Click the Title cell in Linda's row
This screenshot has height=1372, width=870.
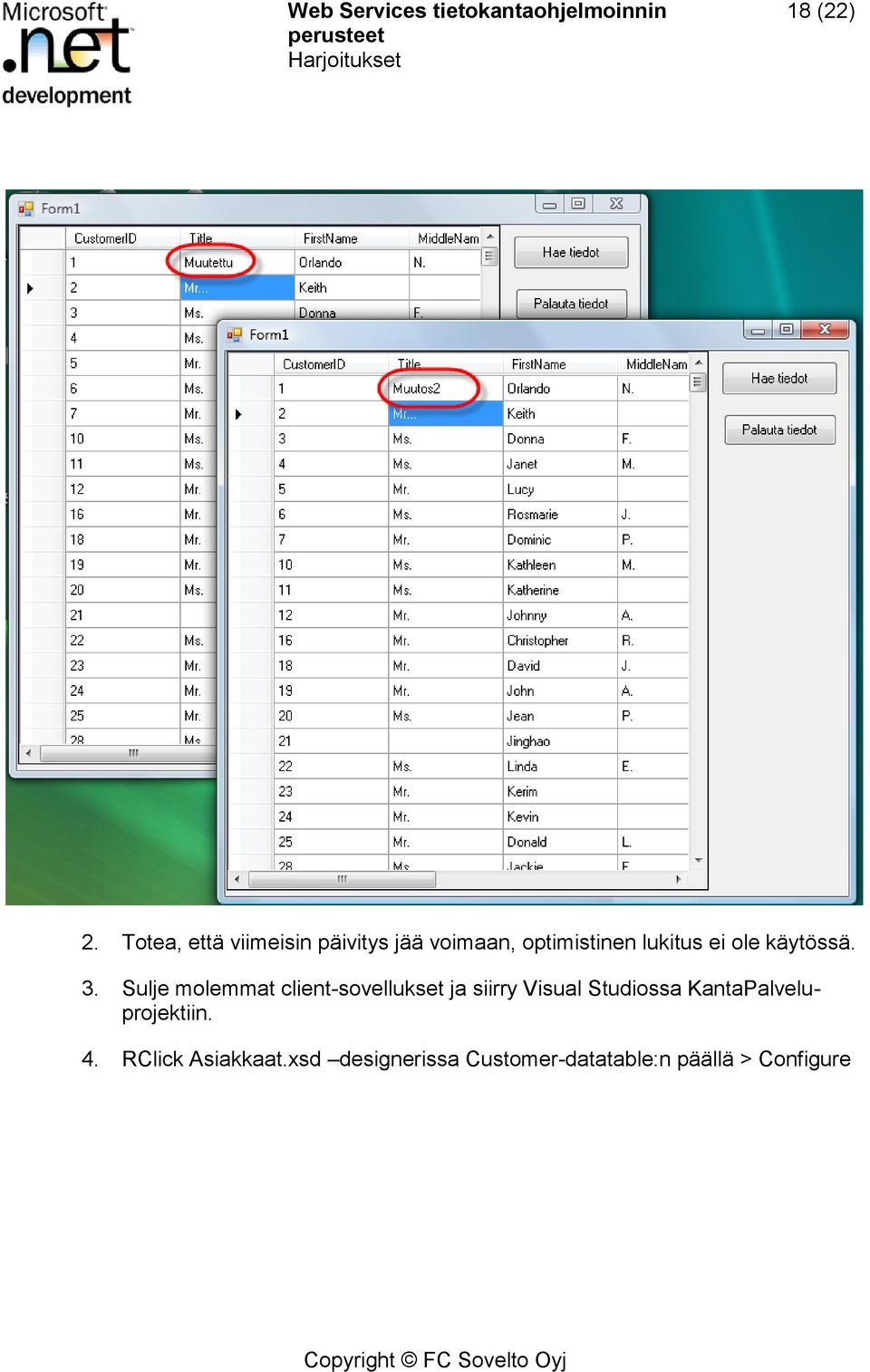(x=446, y=767)
